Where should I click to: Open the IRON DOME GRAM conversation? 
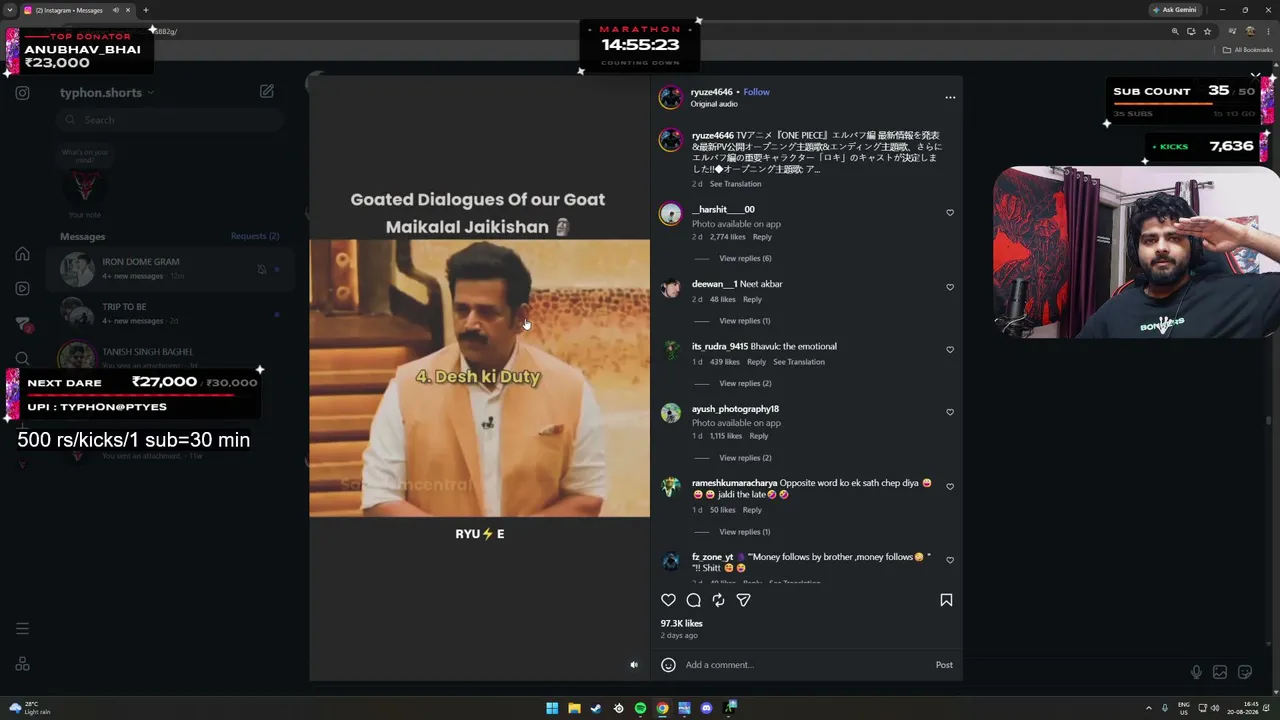[x=170, y=269]
